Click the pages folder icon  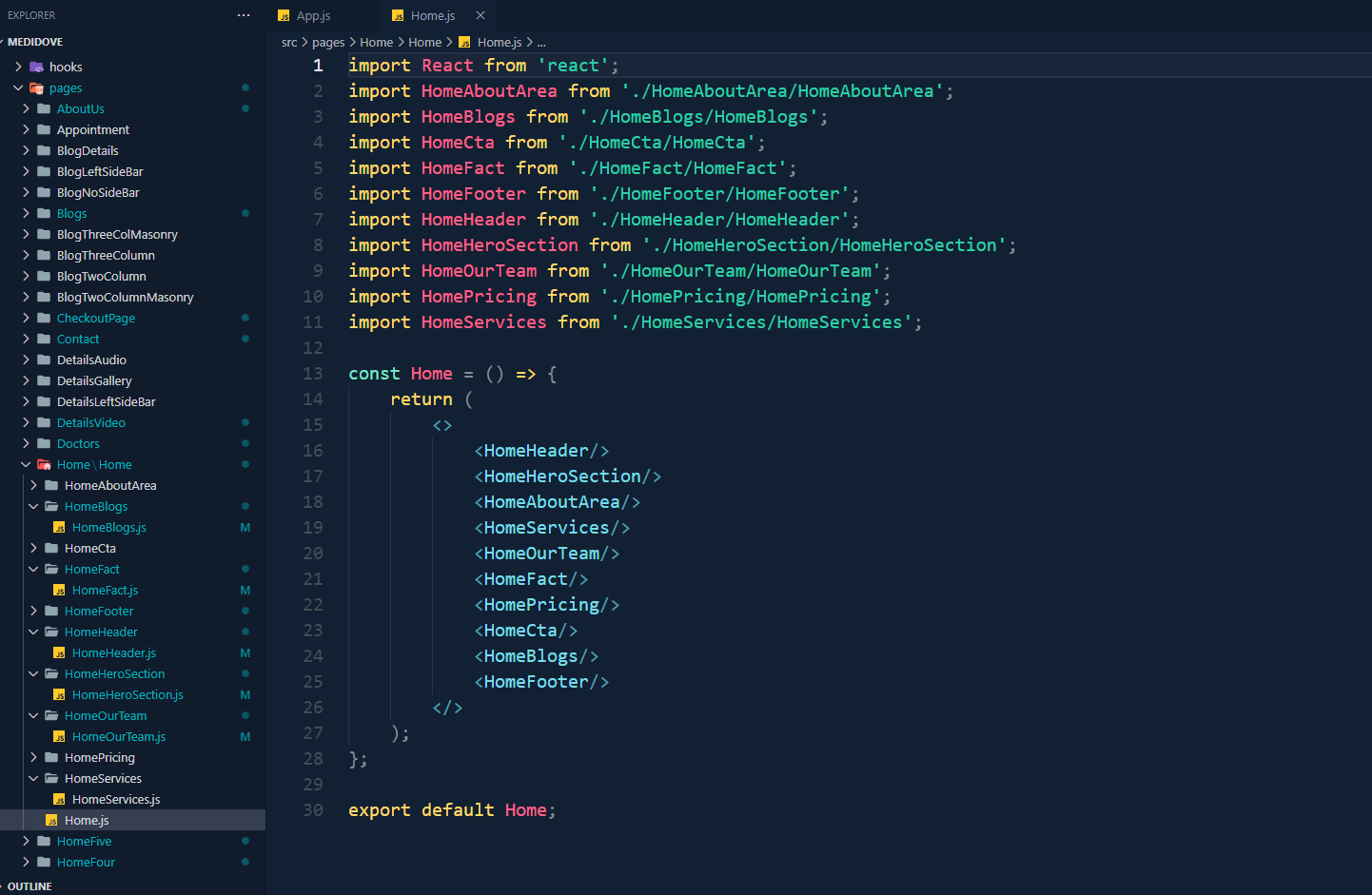pos(36,88)
